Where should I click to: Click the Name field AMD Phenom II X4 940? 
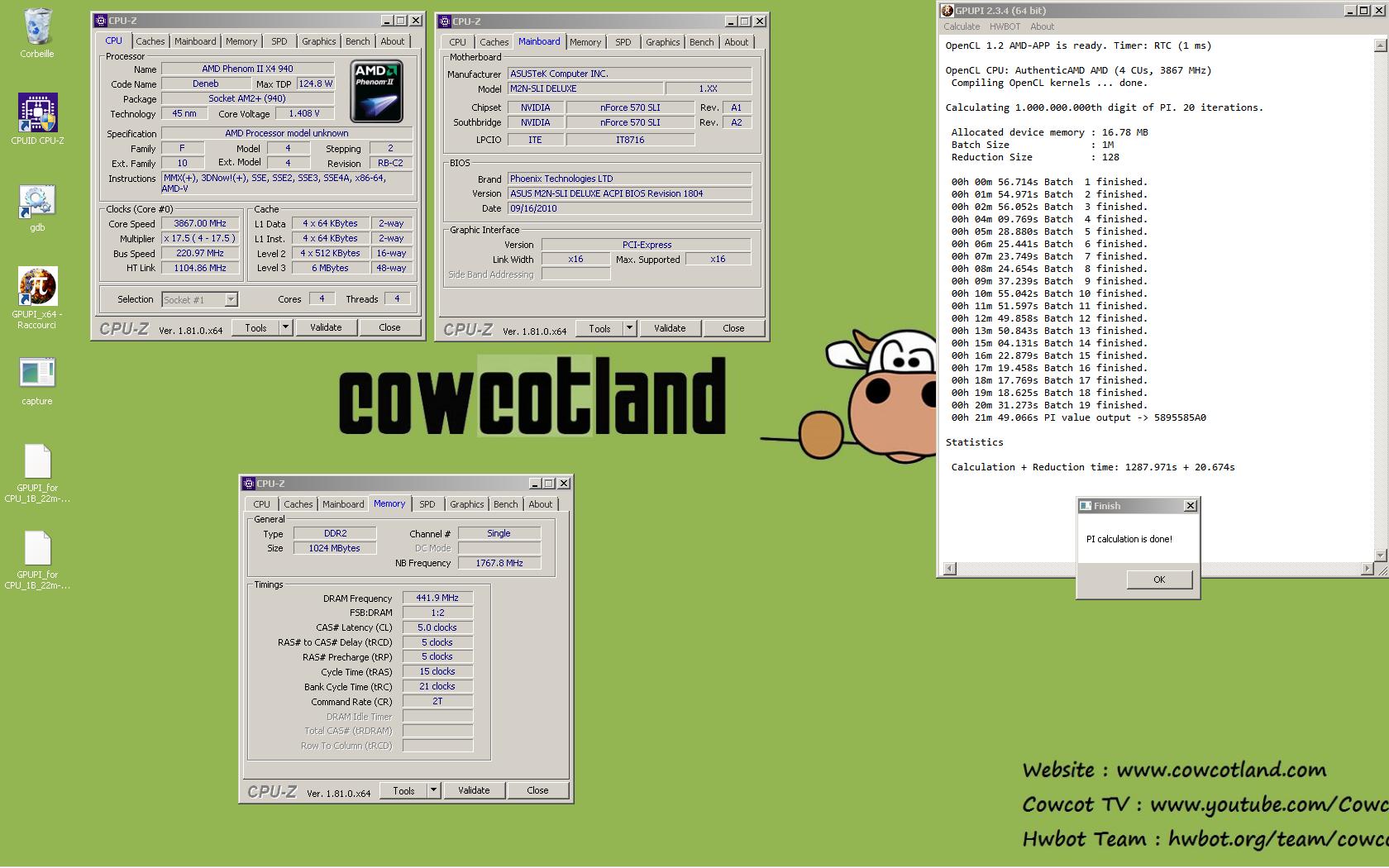pos(247,69)
